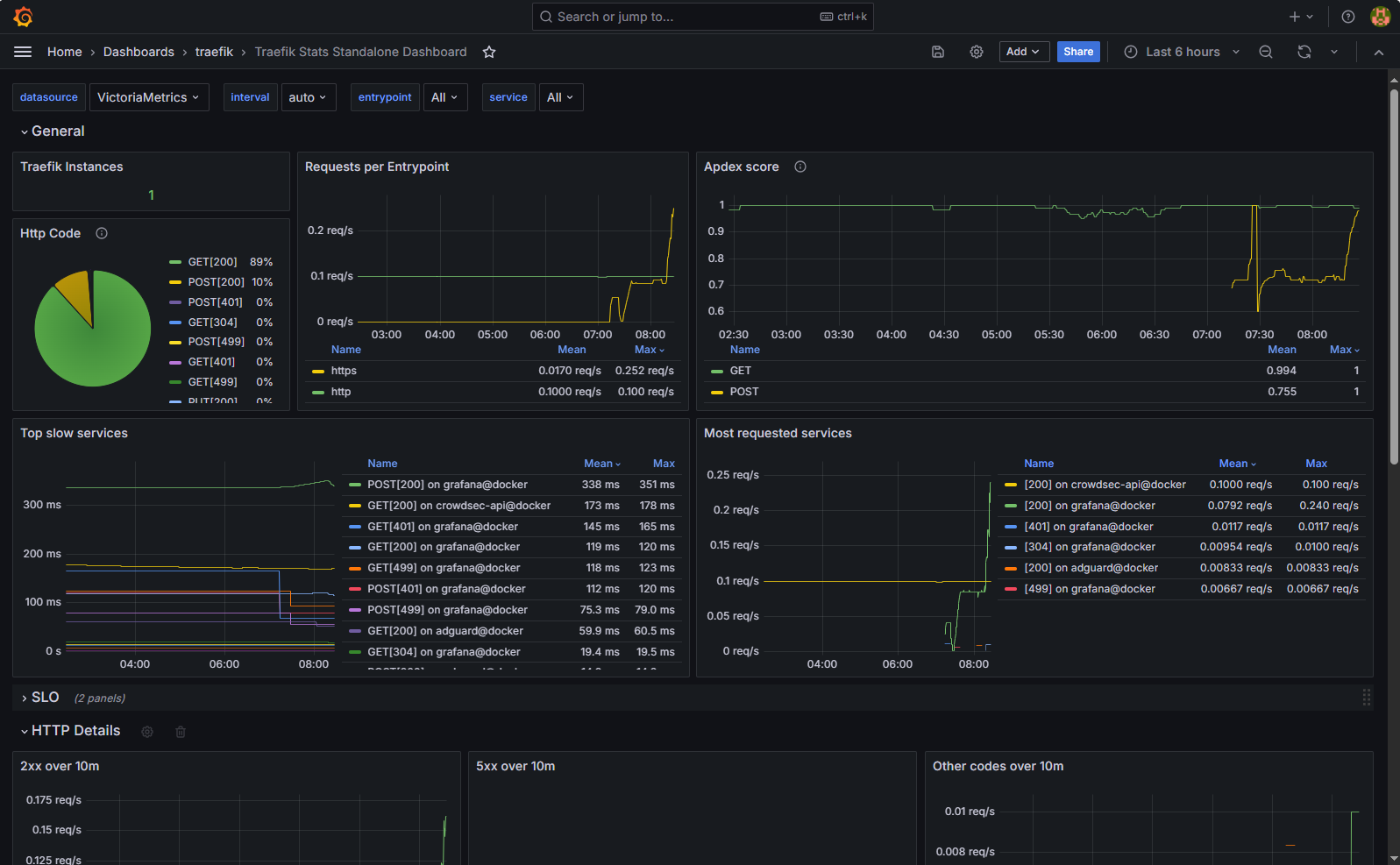Open the 2xx over 10m panel title

pyautogui.click(x=60, y=766)
